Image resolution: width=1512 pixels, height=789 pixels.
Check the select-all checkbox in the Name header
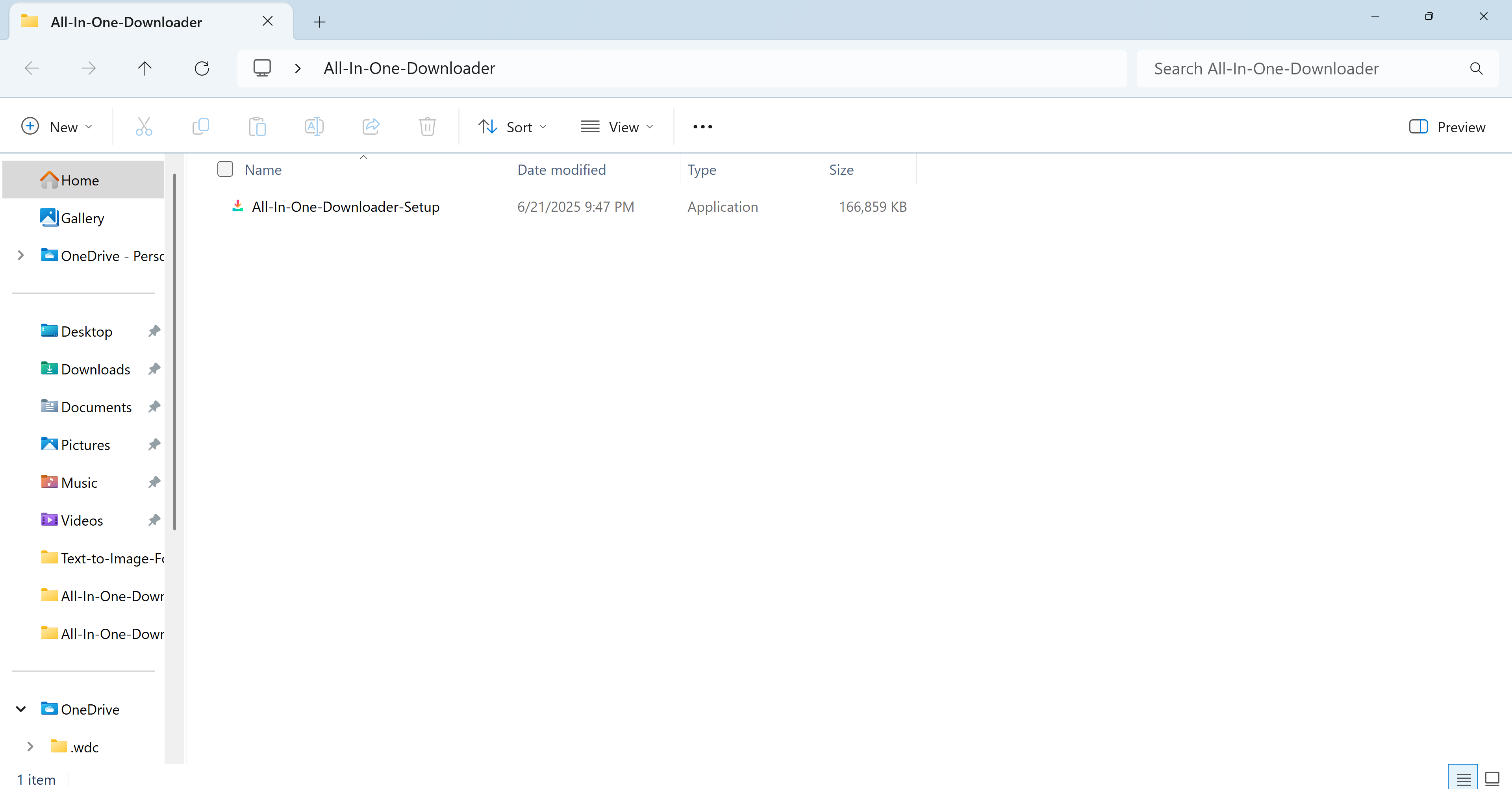coord(225,169)
